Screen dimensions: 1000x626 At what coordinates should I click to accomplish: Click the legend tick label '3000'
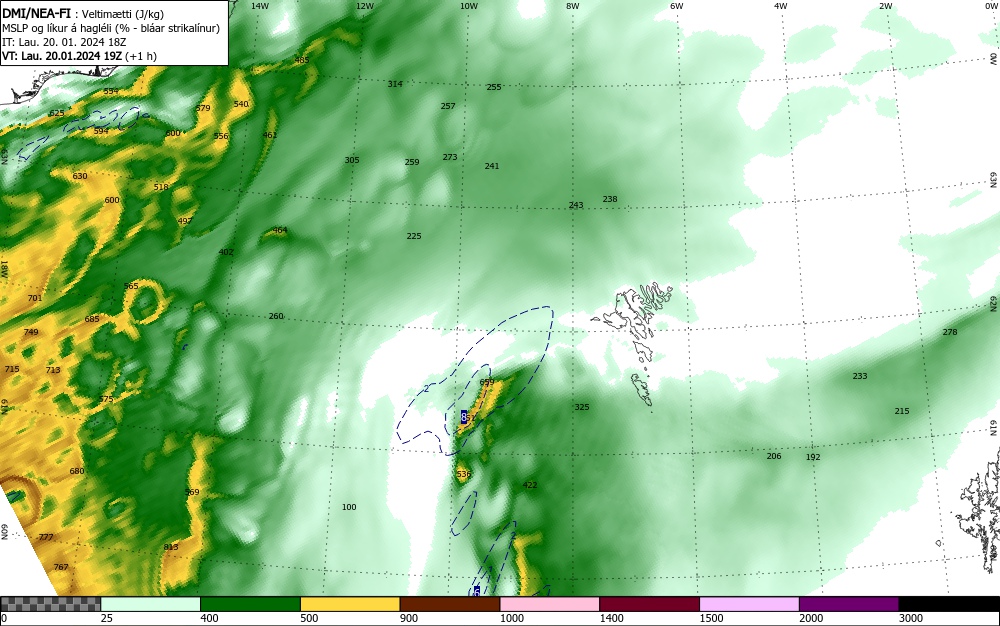tap(911, 618)
